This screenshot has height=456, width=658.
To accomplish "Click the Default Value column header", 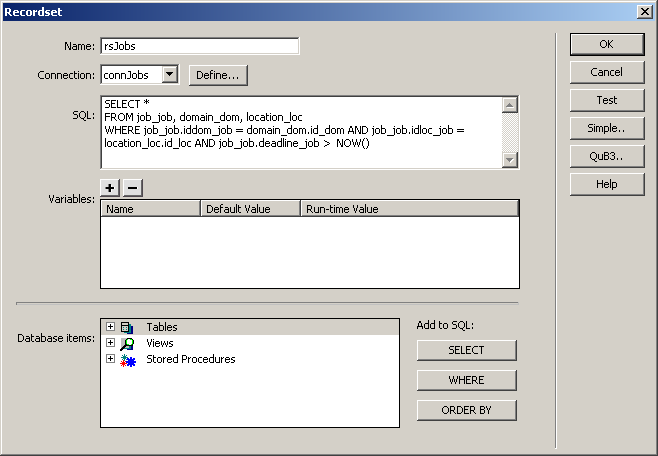I will click(250, 209).
